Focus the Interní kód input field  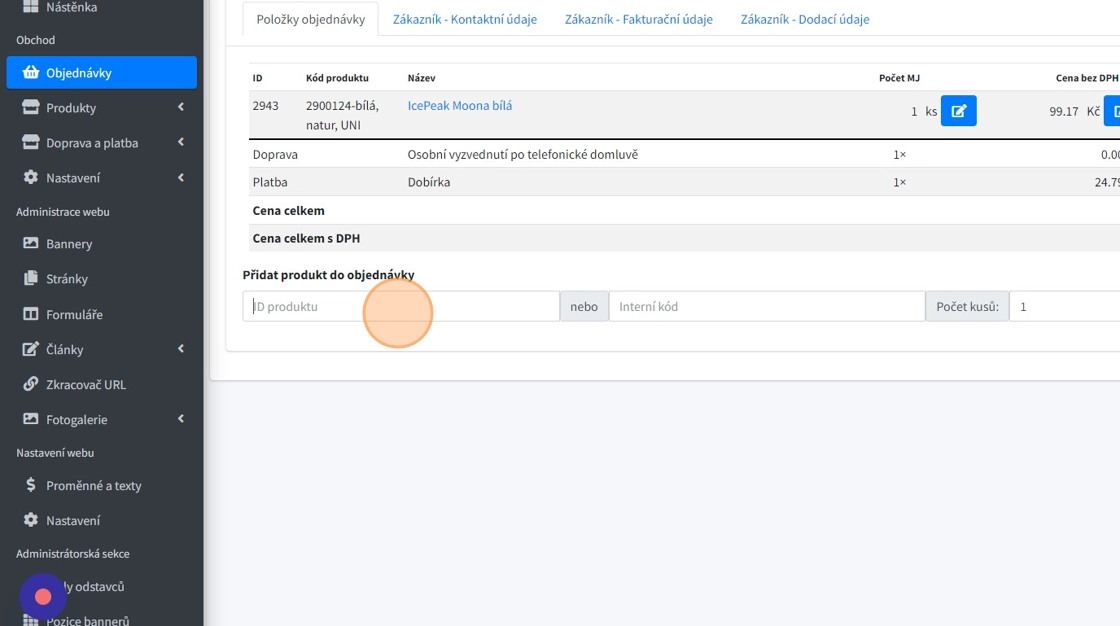766,307
